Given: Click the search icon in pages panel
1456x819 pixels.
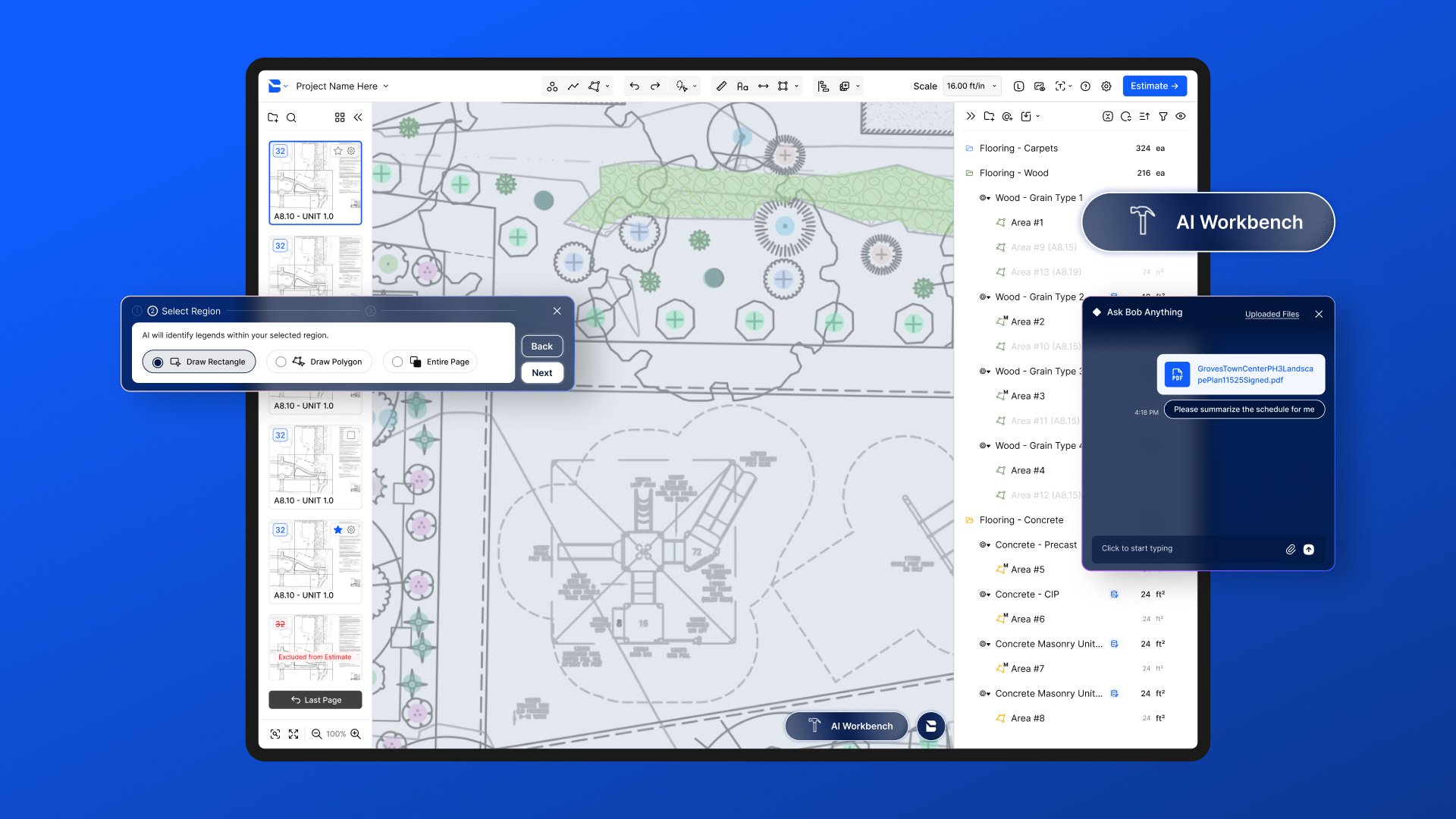Looking at the screenshot, I should [x=291, y=118].
